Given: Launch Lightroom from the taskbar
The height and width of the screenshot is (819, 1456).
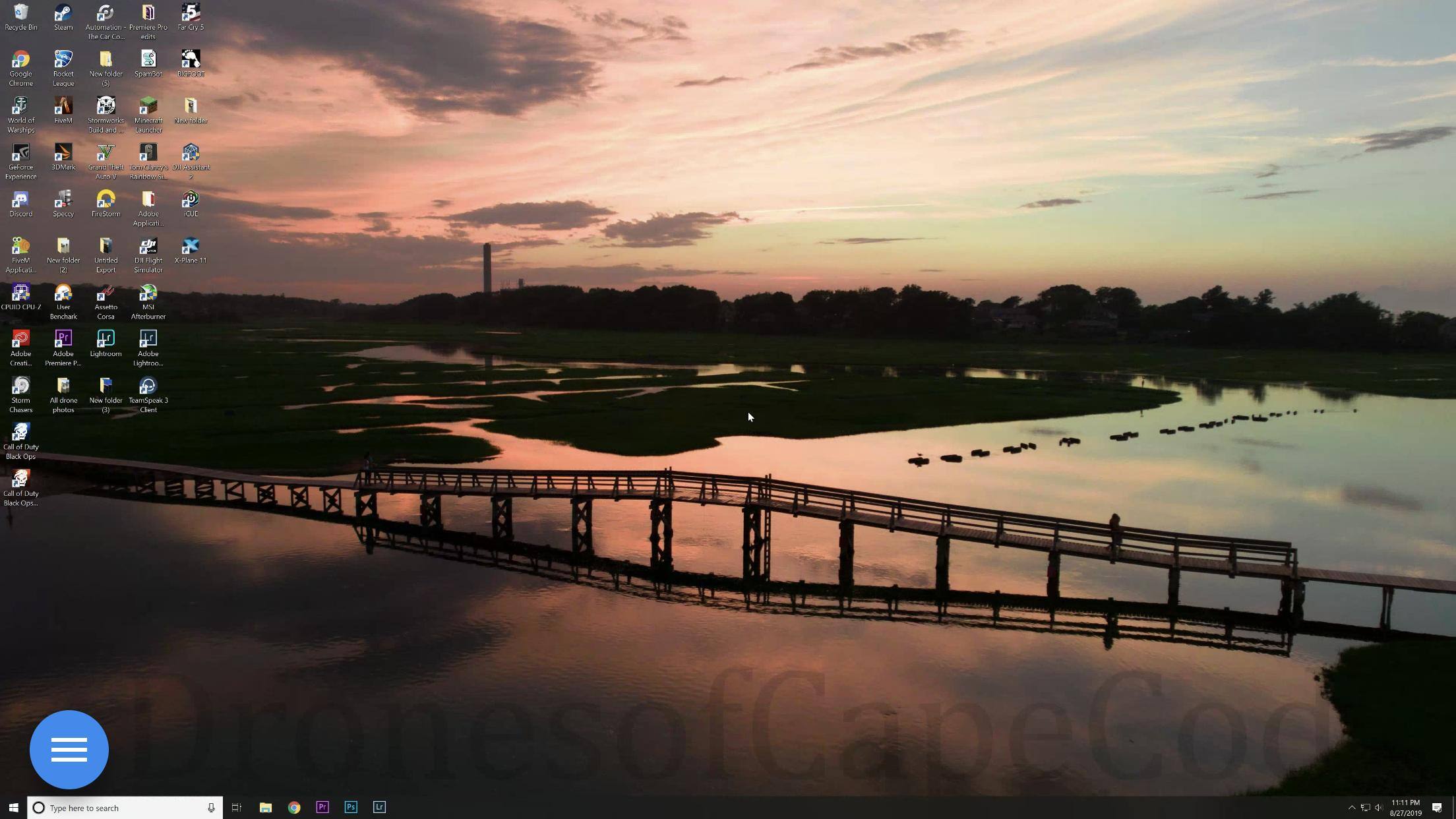Looking at the screenshot, I should pos(379,807).
